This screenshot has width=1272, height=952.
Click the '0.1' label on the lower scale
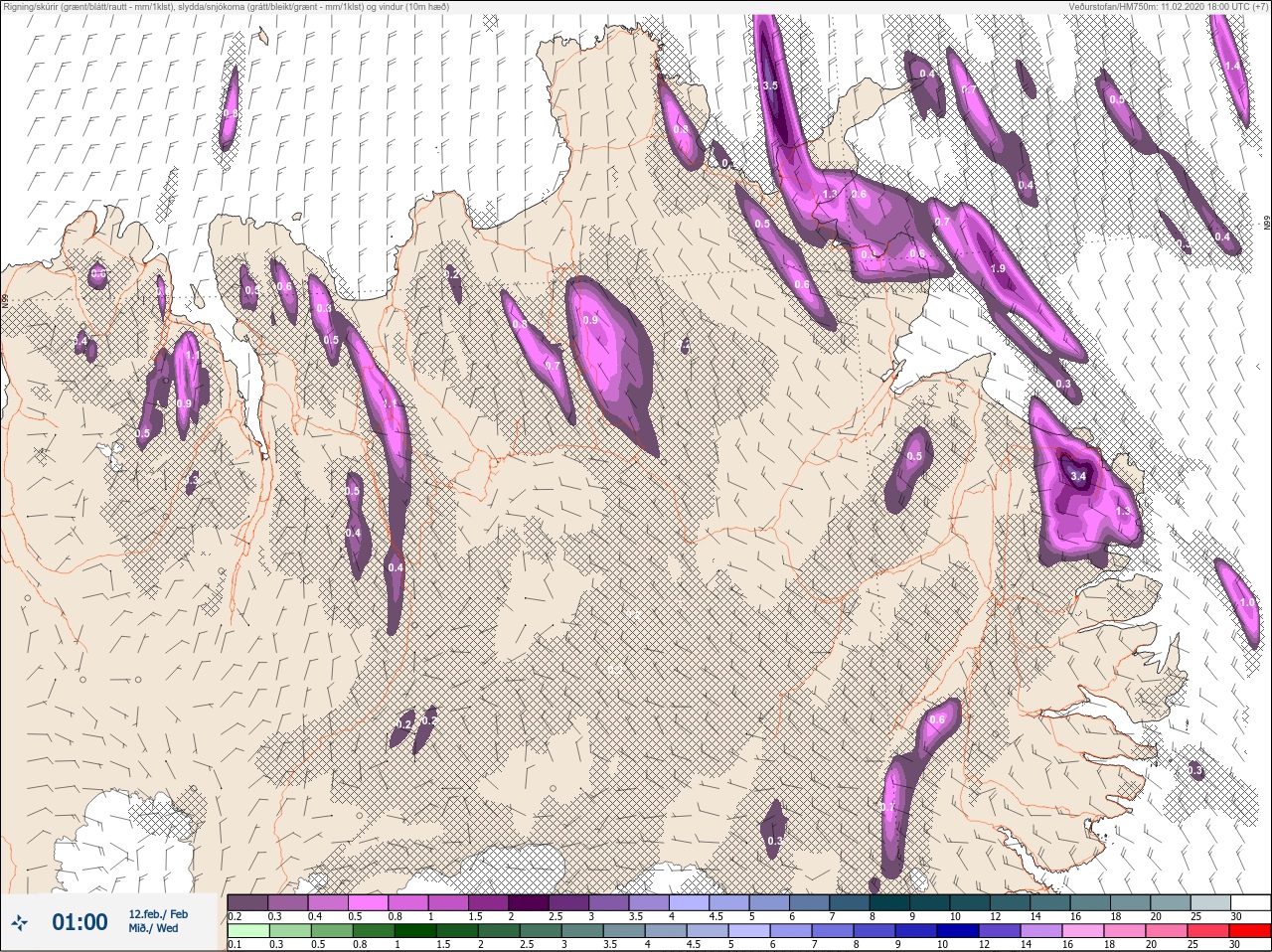coord(235,945)
